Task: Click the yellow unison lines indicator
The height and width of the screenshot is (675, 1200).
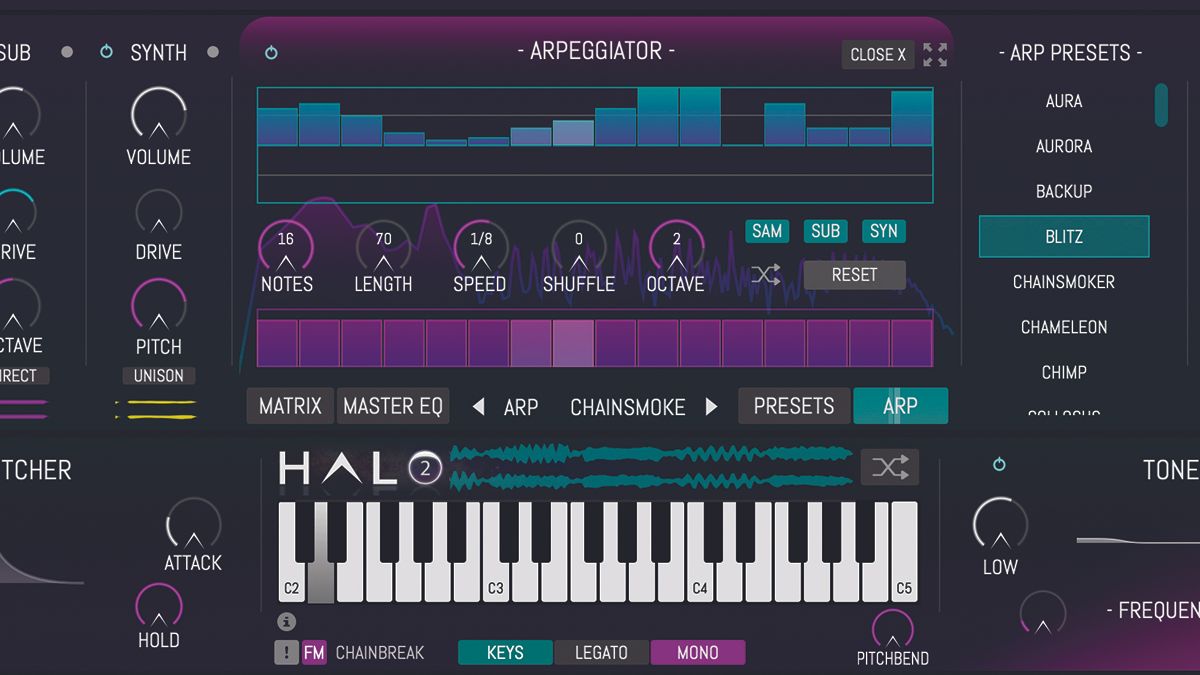Action: pos(156,409)
